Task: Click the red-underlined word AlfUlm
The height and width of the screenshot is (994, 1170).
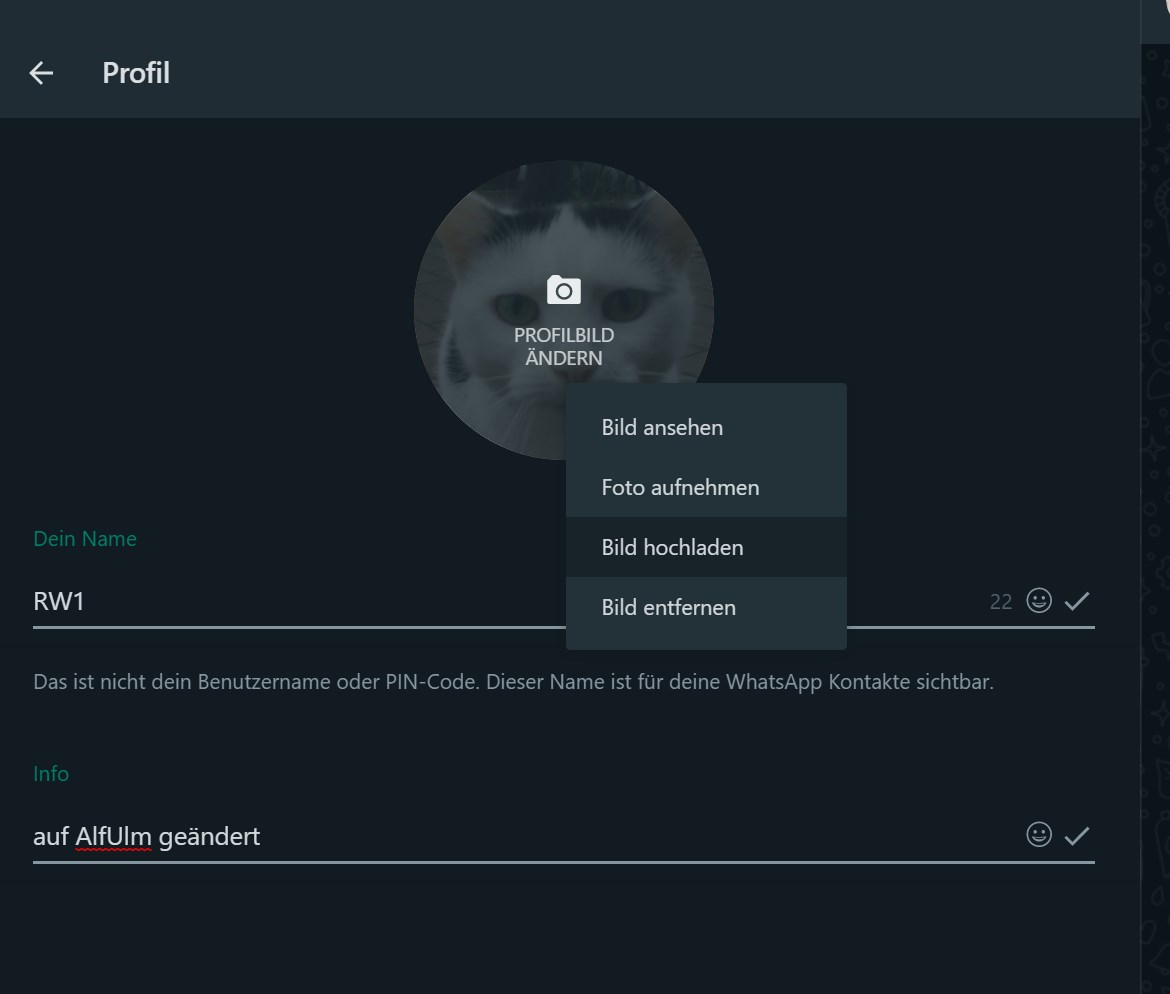Action: (113, 837)
